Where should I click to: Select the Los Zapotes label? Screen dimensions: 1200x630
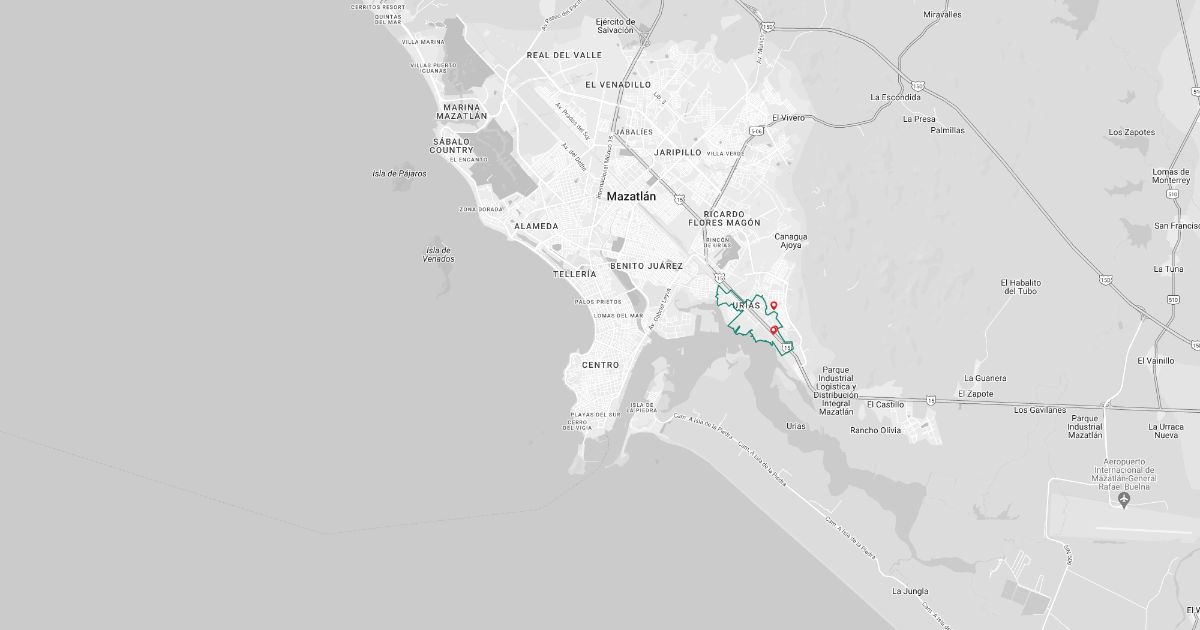click(1131, 132)
